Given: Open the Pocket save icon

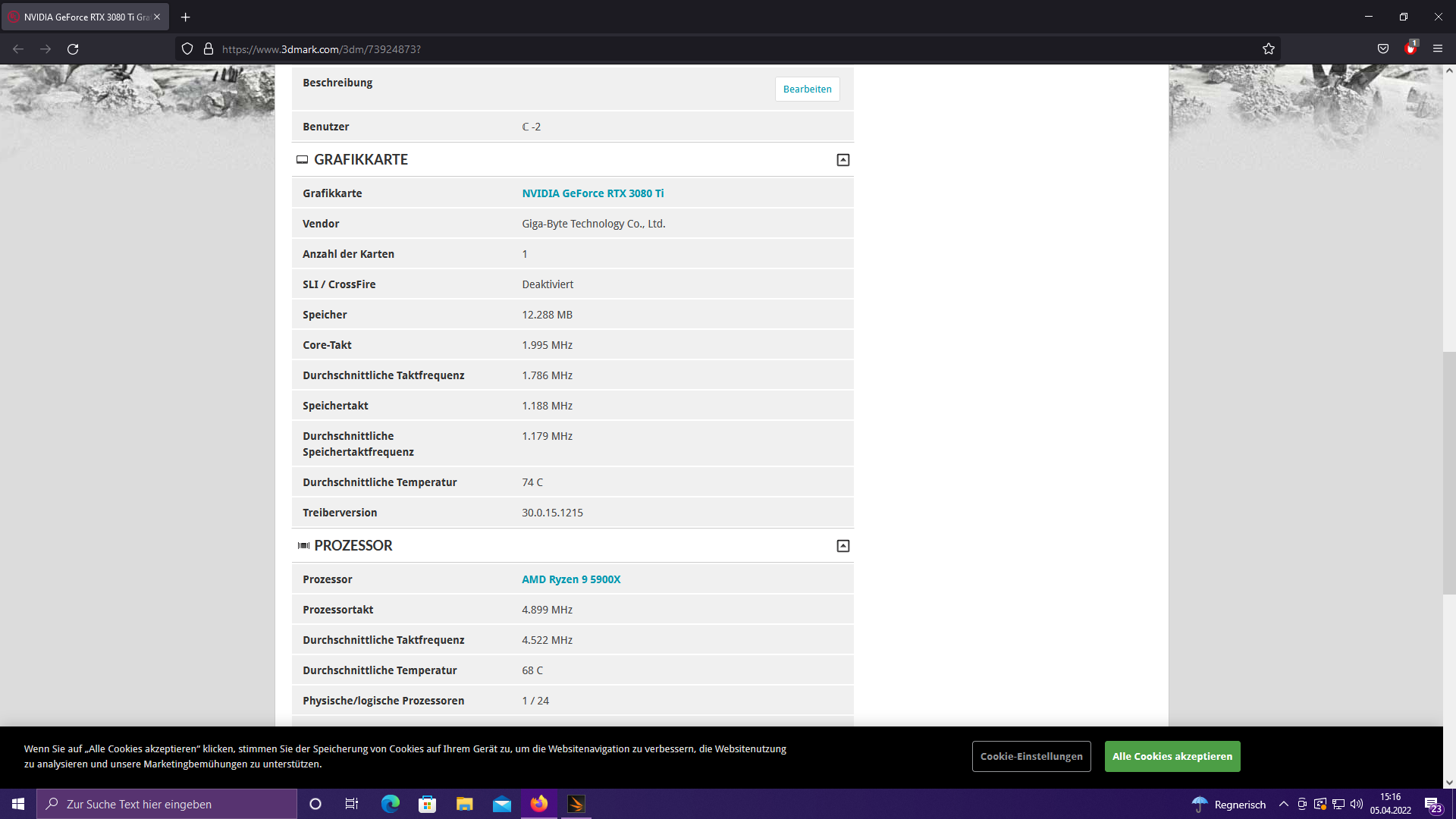Looking at the screenshot, I should pos(1383,49).
